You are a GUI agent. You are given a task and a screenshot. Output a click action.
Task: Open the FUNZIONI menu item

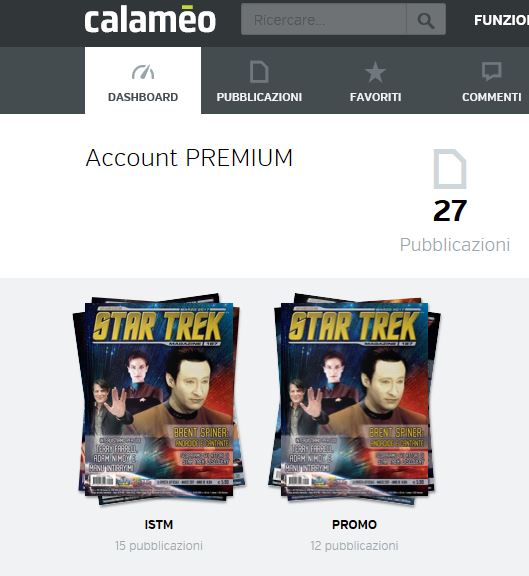(x=501, y=20)
